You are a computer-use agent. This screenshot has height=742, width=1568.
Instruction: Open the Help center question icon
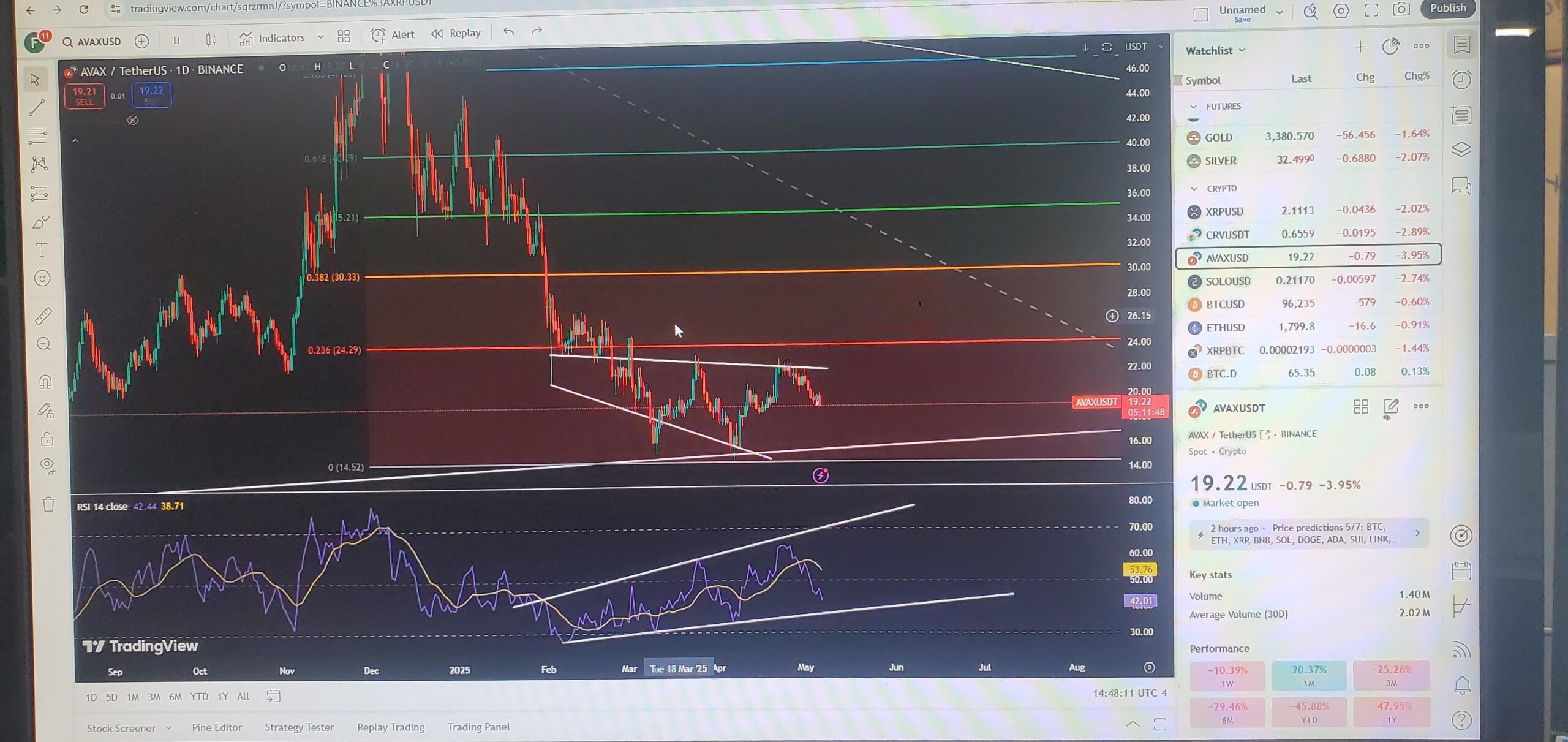(x=1462, y=721)
